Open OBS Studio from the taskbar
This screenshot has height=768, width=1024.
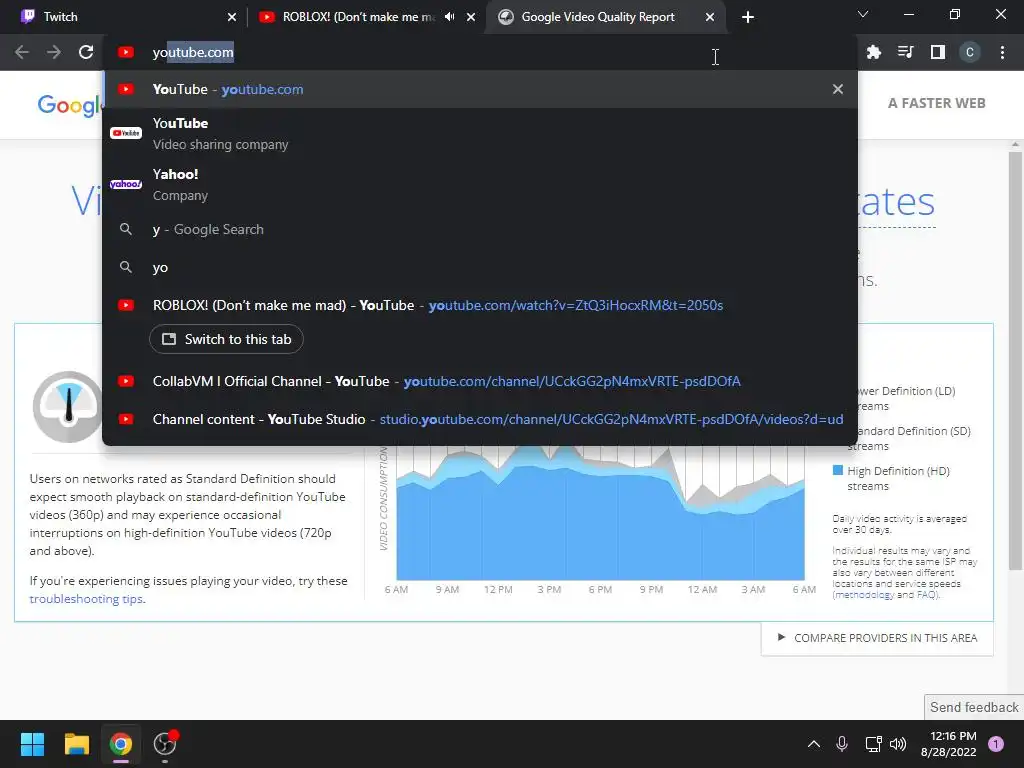click(x=165, y=744)
